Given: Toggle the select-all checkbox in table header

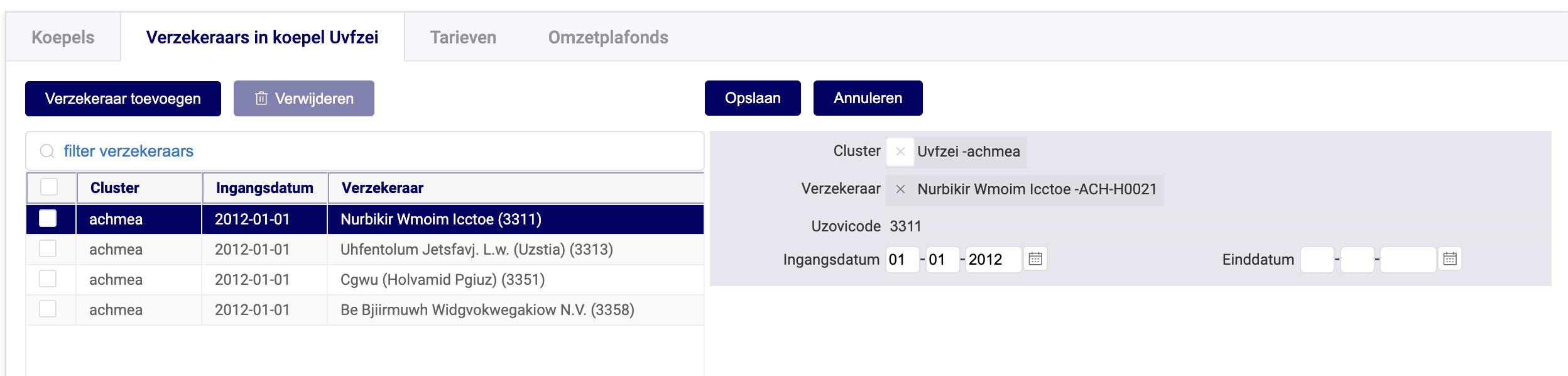Looking at the screenshot, I should point(49,187).
